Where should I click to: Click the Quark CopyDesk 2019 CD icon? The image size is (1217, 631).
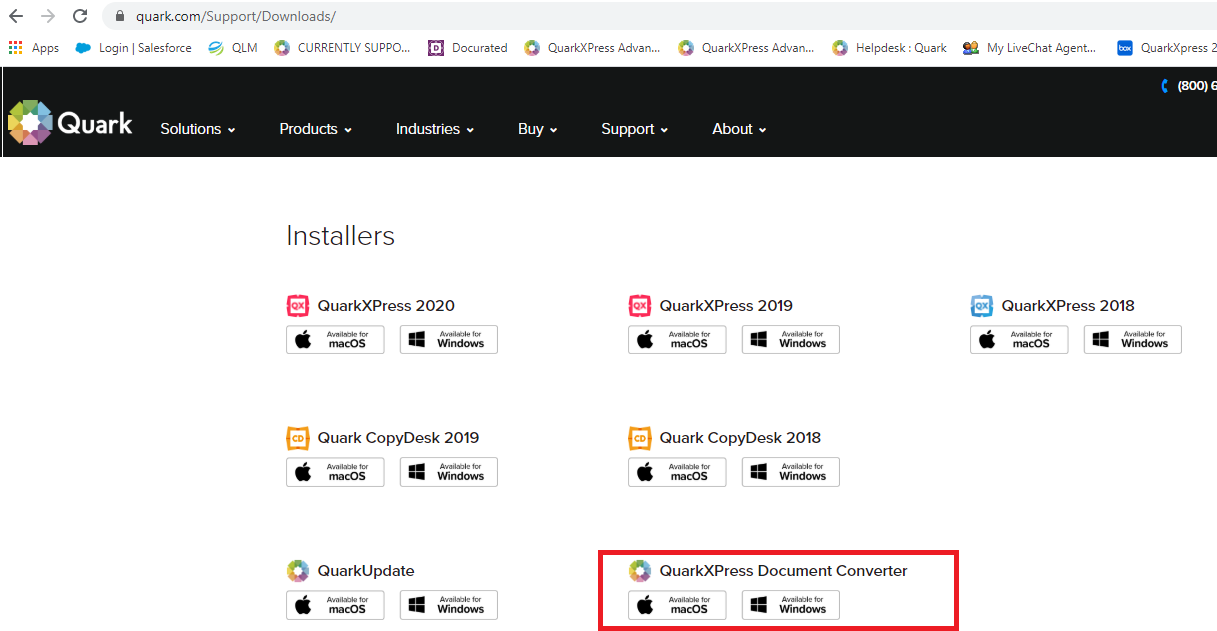(x=296, y=437)
